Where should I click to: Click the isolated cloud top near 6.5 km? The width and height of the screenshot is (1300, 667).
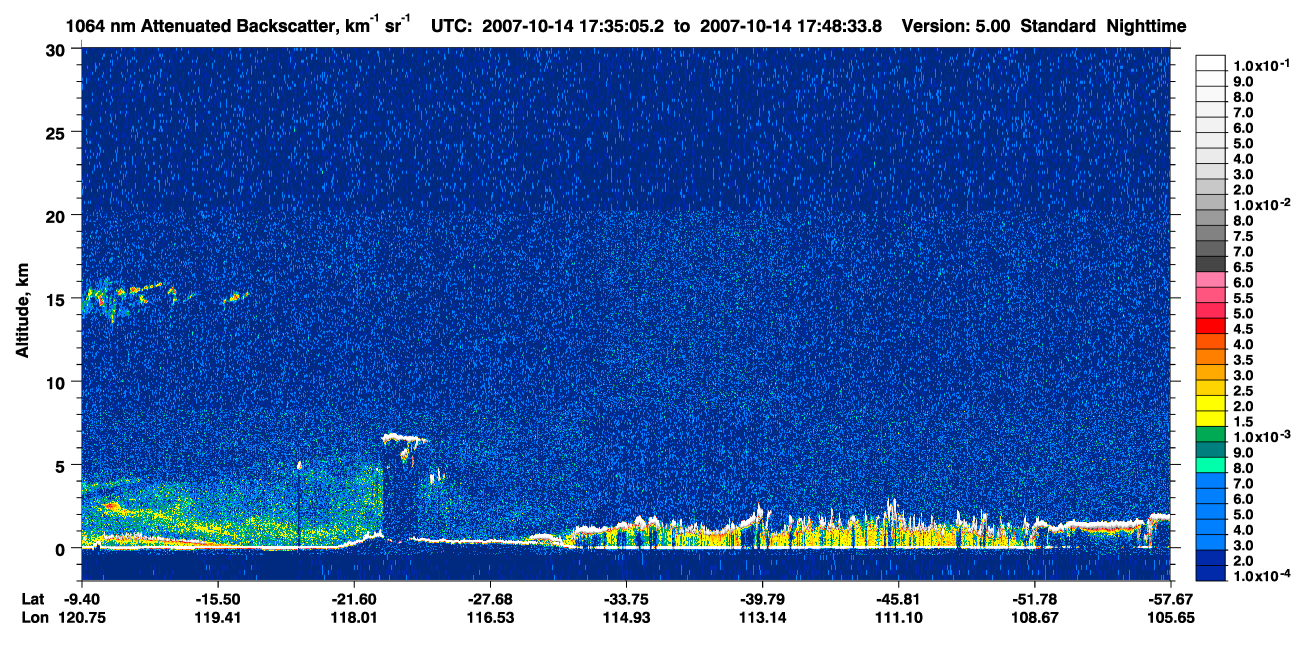pyautogui.click(x=403, y=438)
